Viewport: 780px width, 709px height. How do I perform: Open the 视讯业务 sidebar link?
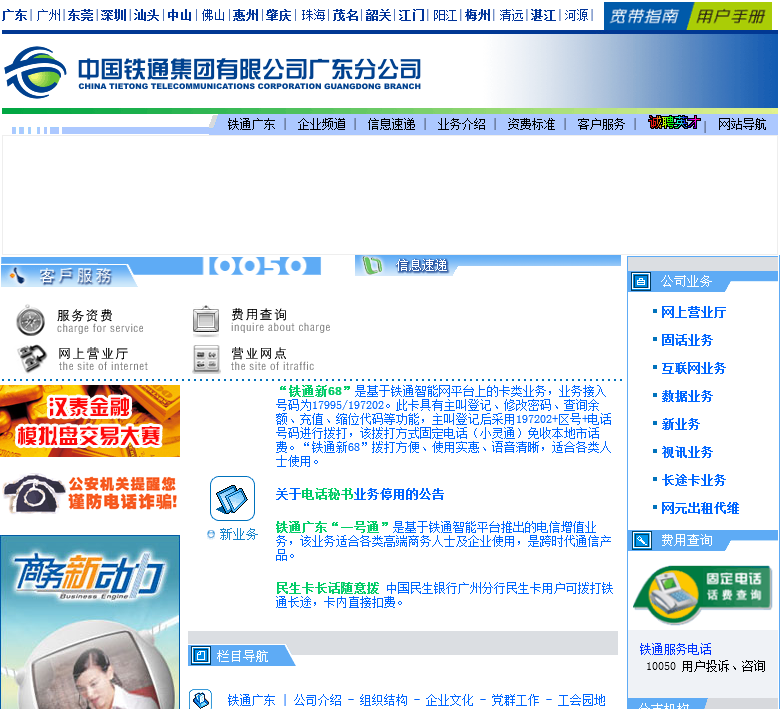(687, 452)
